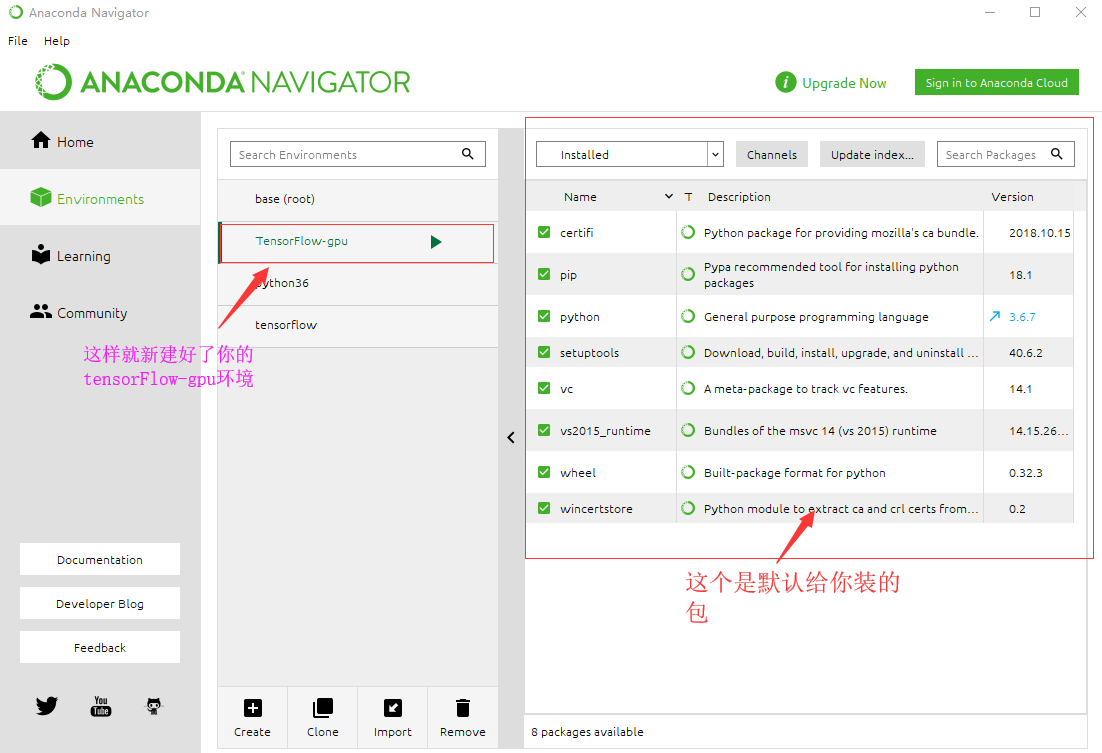The width and height of the screenshot is (1102, 753).
Task: Select the tensorflow environment
Action: click(x=358, y=326)
